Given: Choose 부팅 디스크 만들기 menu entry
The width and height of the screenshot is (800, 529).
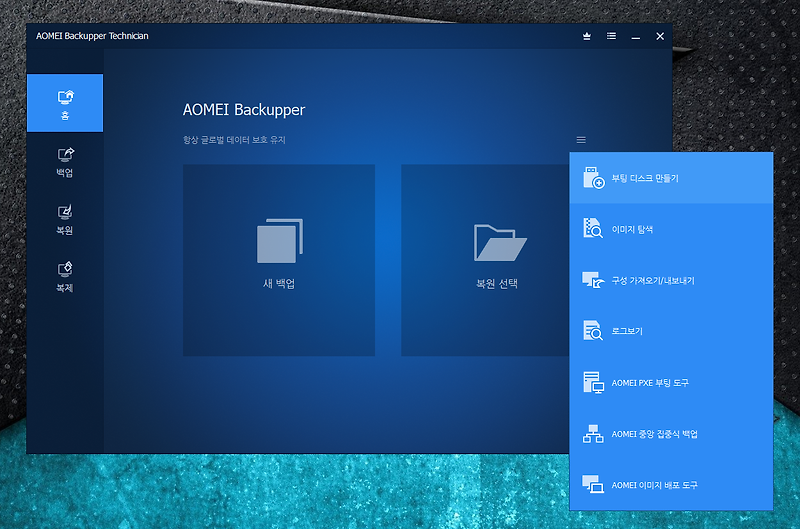Looking at the screenshot, I should 671,178.
